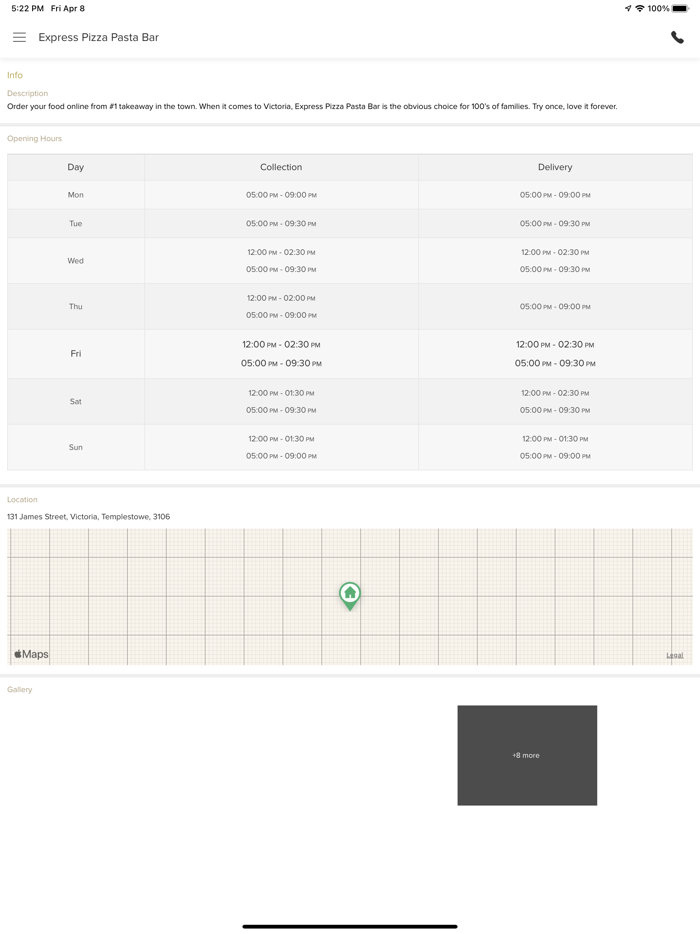
Task: Click Saturday's Collection 12:00 PM - 01:30 PM
Action: 281,393
